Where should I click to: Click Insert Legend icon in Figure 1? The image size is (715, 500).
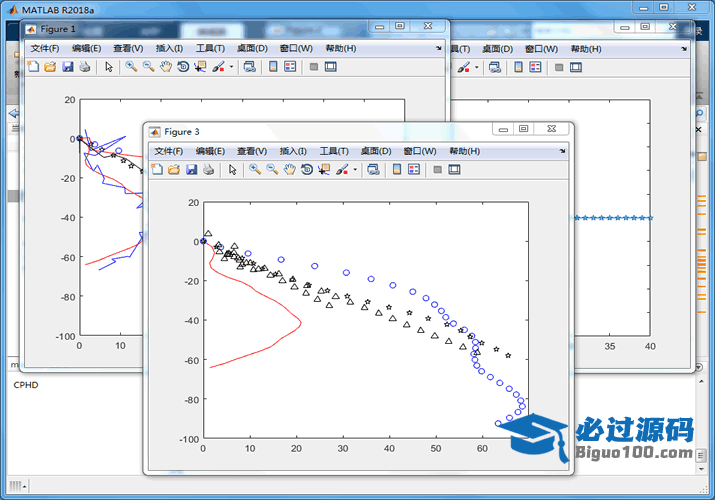pos(290,67)
